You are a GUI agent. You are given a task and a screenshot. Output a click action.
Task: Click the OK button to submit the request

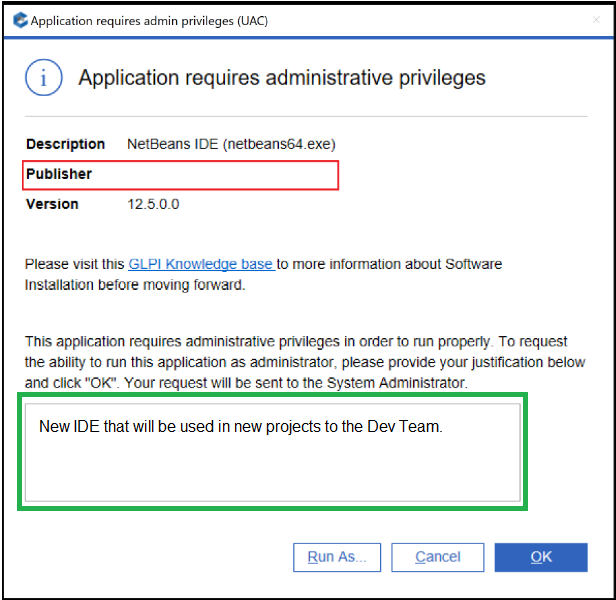[x=541, y=557]
